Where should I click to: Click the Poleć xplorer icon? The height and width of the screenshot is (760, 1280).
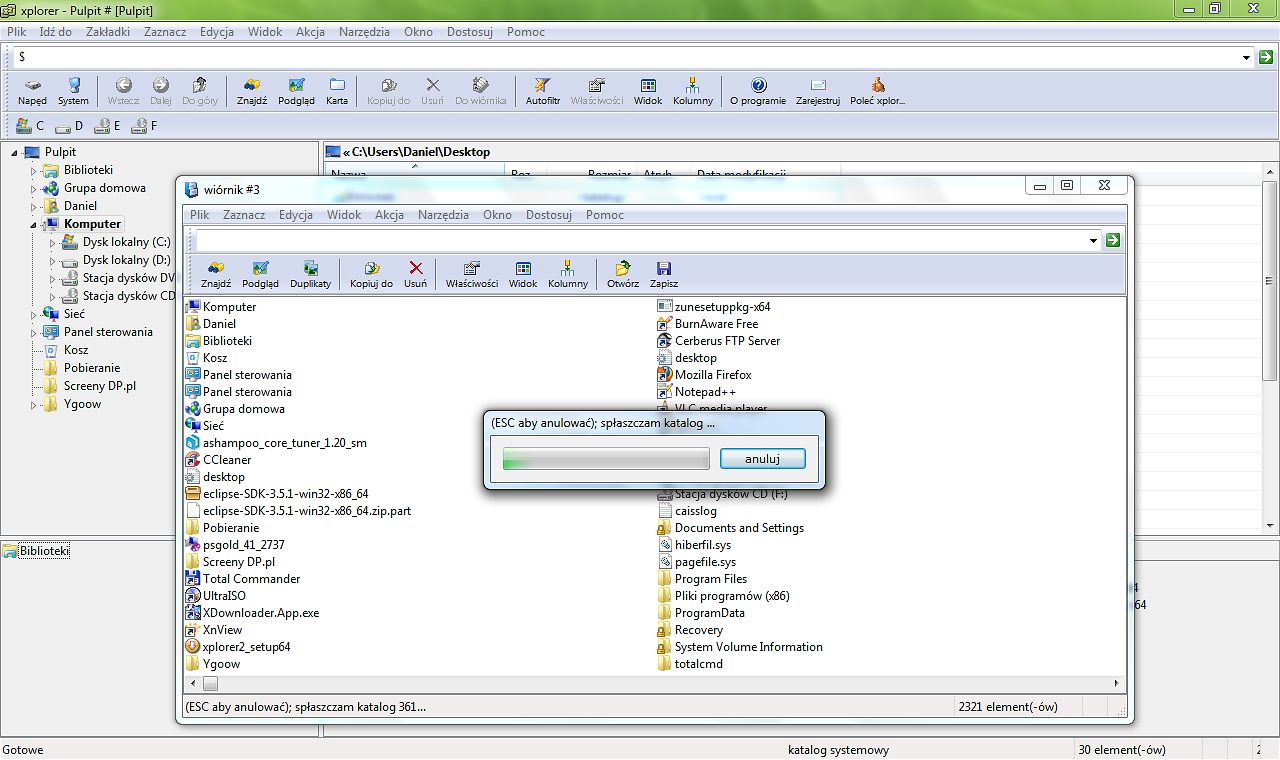coord(877,92)
